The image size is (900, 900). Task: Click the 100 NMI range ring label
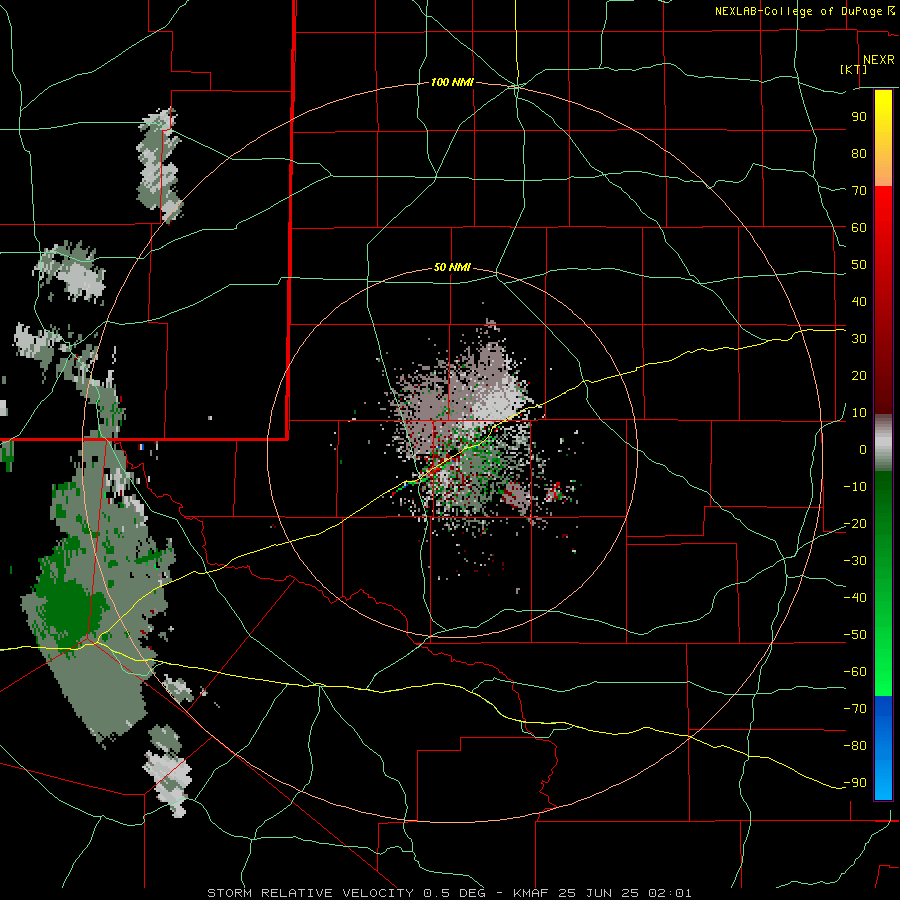click(452, 83)
